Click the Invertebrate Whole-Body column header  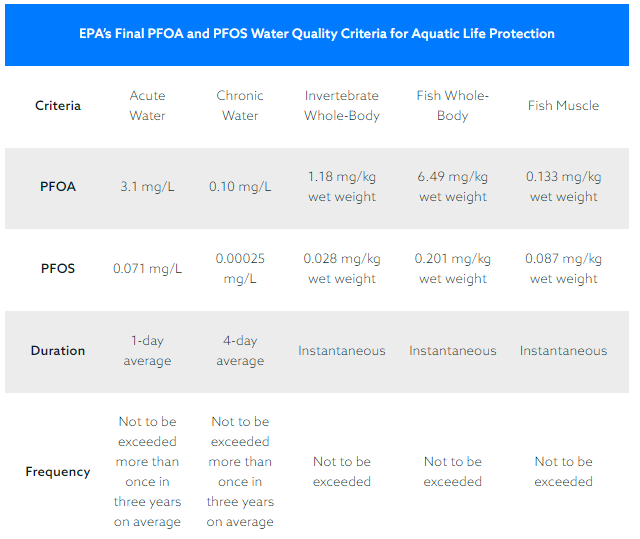coord(342,106)
